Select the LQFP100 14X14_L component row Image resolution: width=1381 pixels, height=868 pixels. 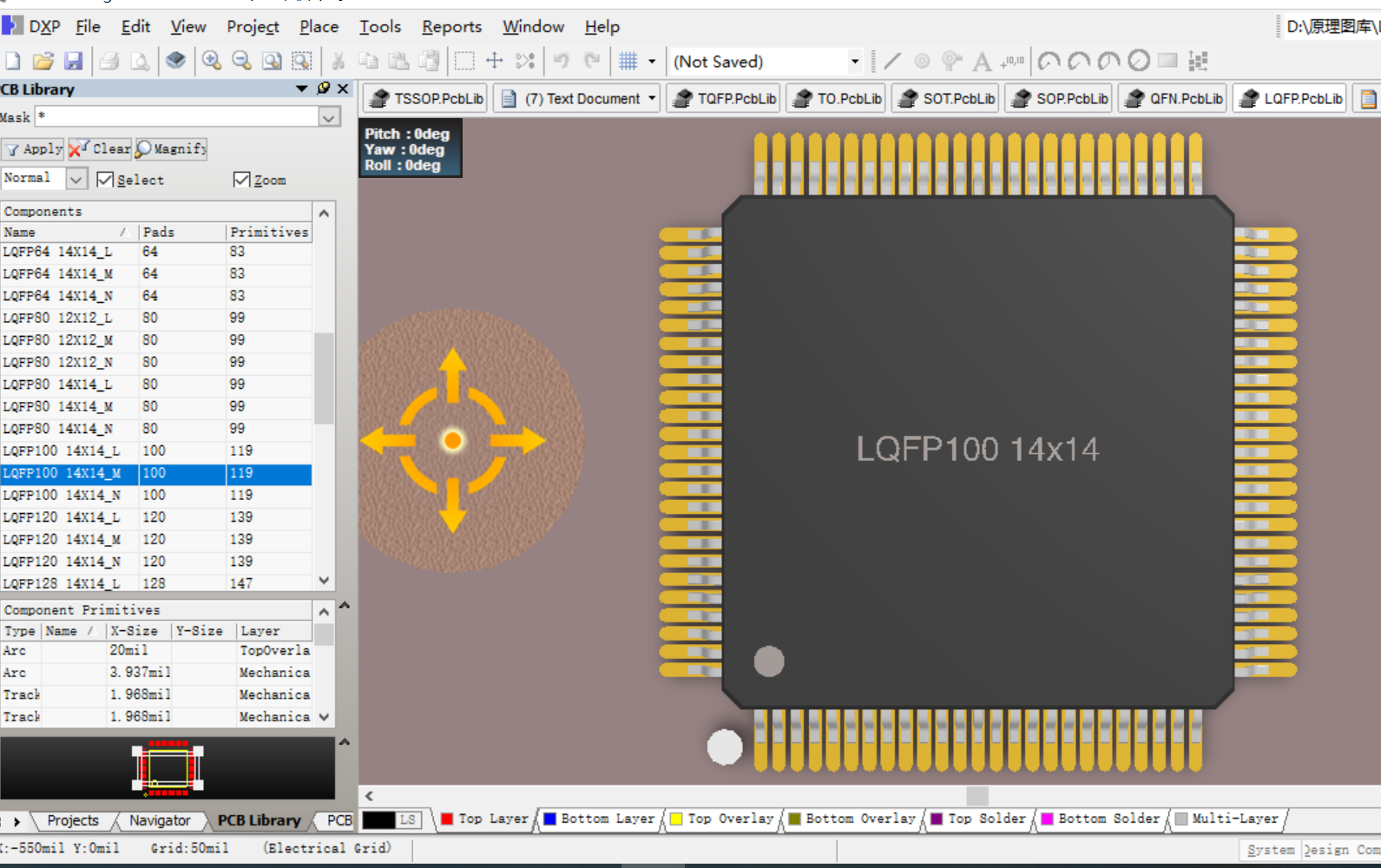(x=156, y=450)
